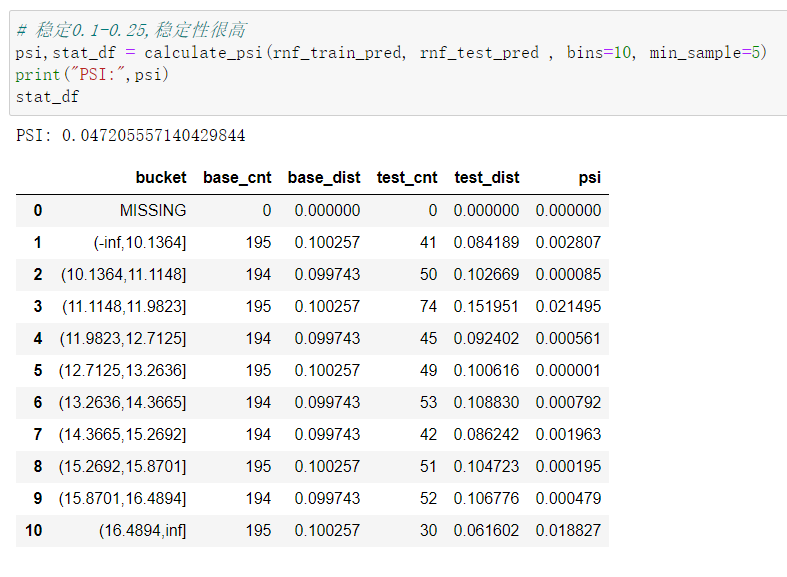Click test_cnt value 74
This screenshot has height=577, width=787.
(429, 306)
